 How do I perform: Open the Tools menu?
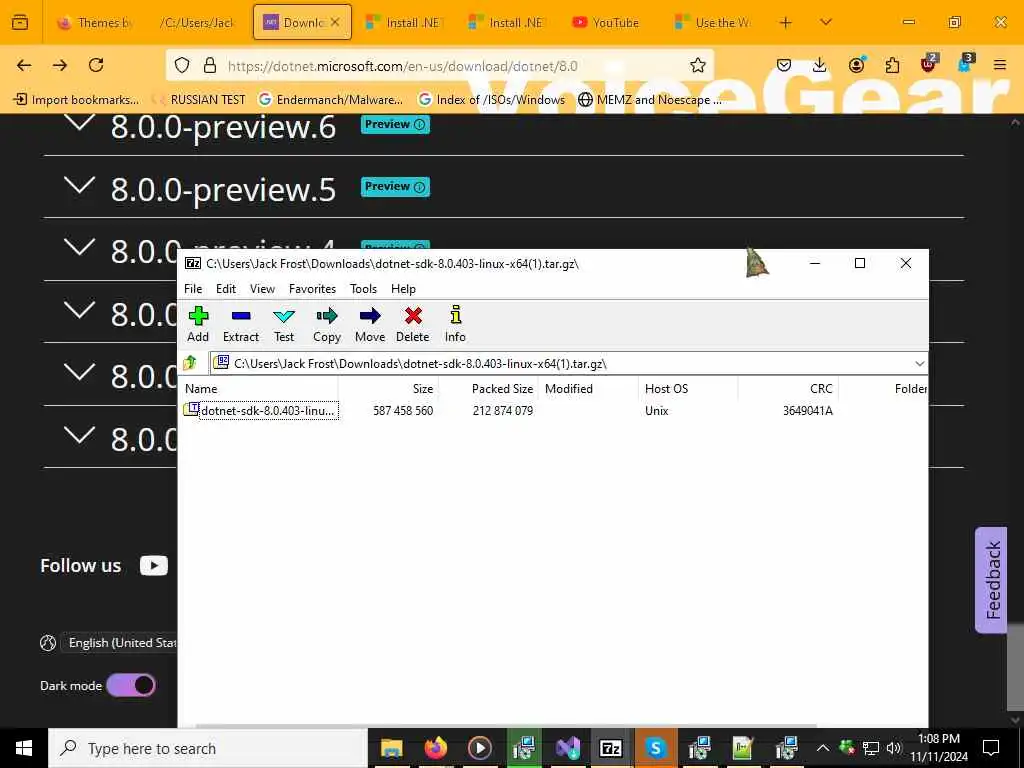click(x=363, y=289)
